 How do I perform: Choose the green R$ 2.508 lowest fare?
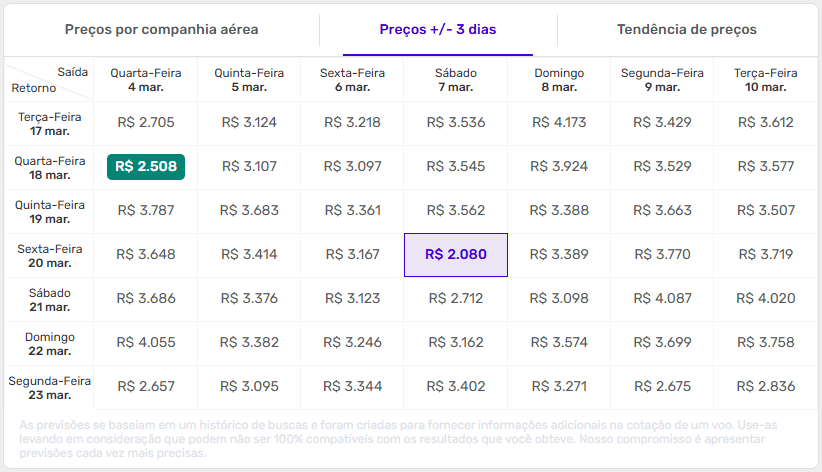tap(146, 167)
